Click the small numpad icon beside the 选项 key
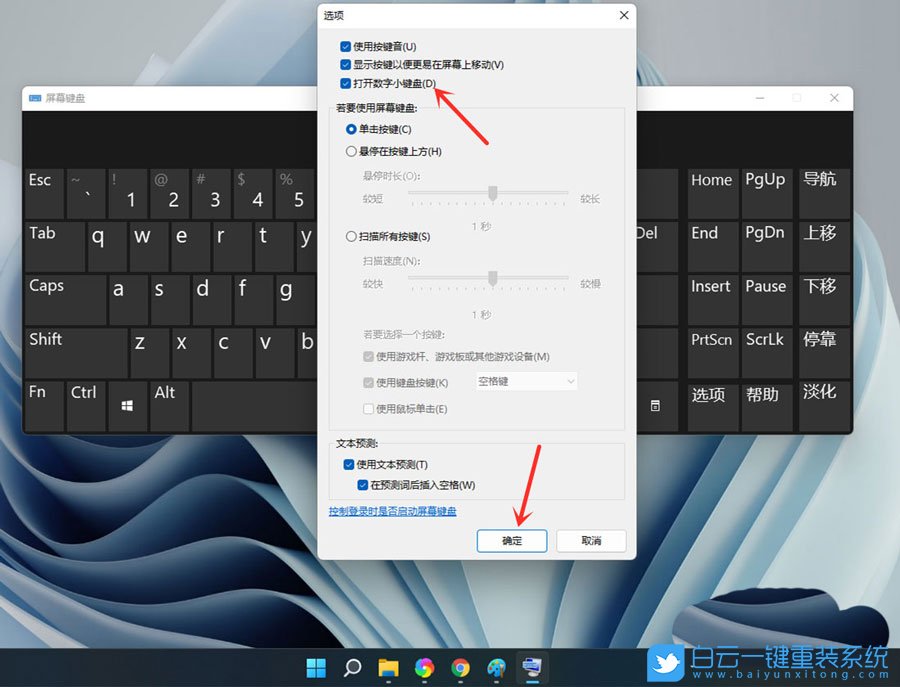900x687 pixels. point(656,404)
